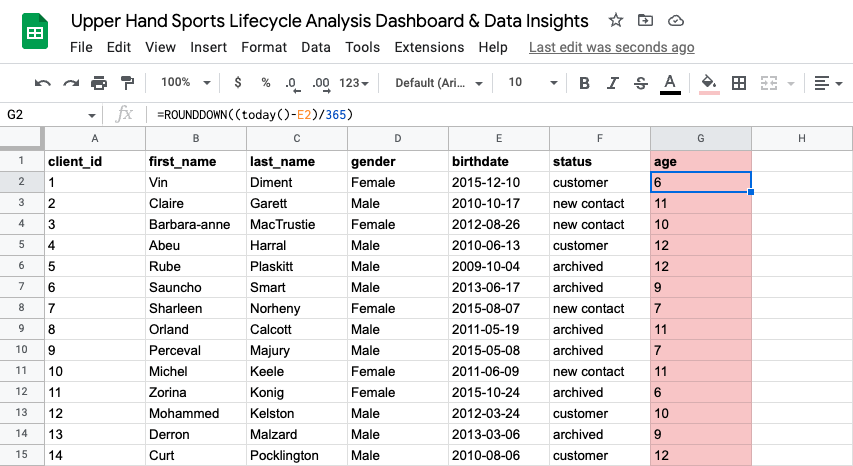This screenshot has height=466, width=853.
Task: Open the zoom level dropdown
Action: click(x=185, y=83)
